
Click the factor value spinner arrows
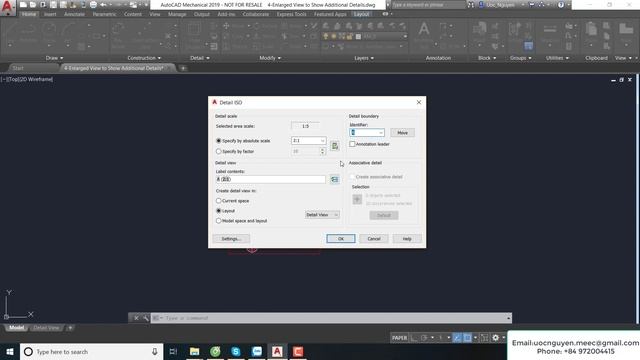click(x=322, y=151)
